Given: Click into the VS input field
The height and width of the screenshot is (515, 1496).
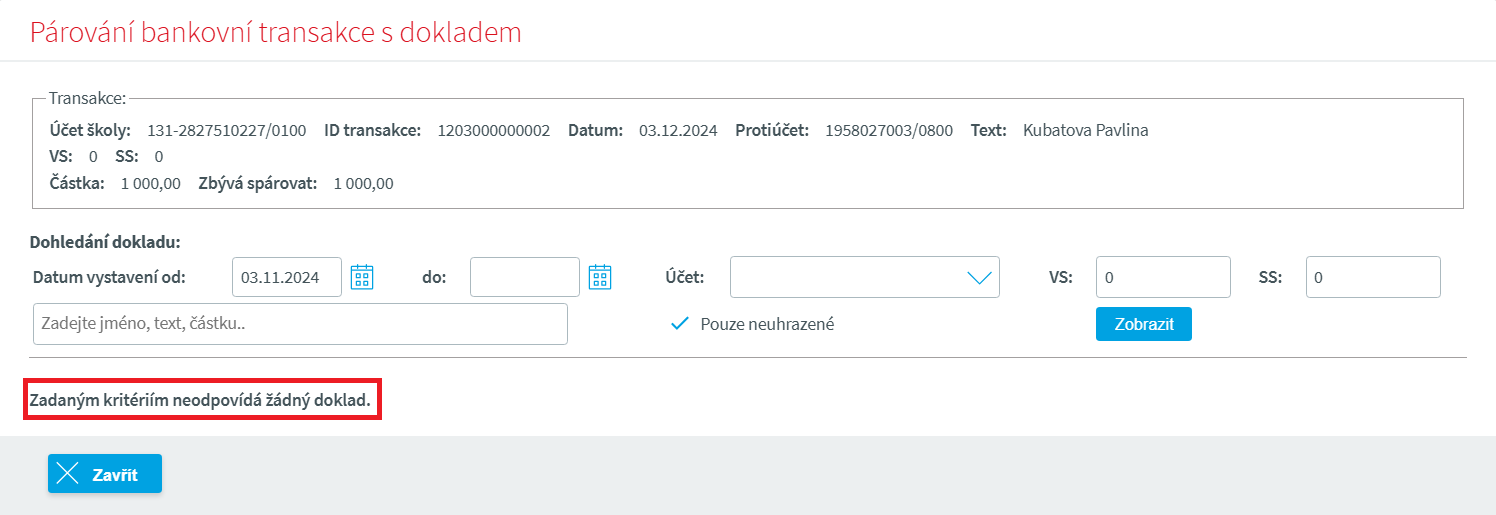Looking at the screenshot, I should [x=1162, y=278].
